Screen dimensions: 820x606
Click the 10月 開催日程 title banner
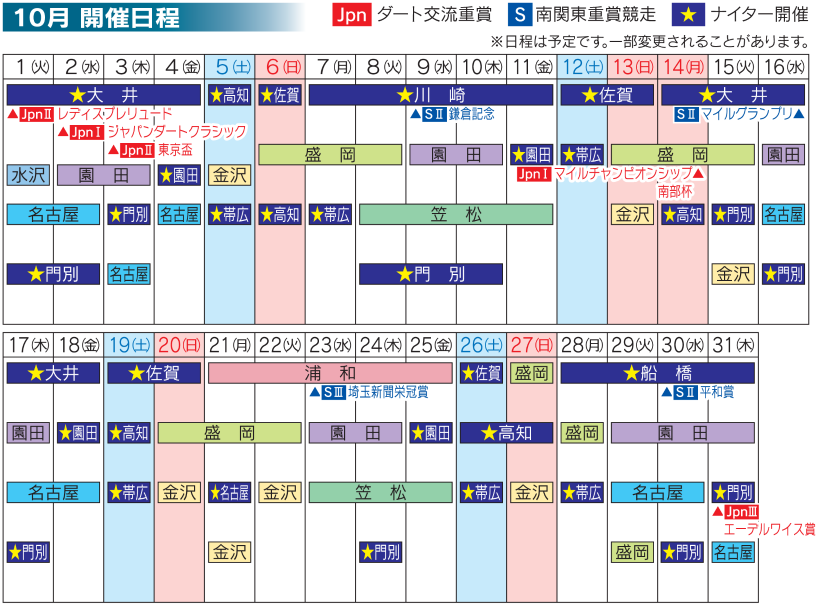(x=150, y=15)
